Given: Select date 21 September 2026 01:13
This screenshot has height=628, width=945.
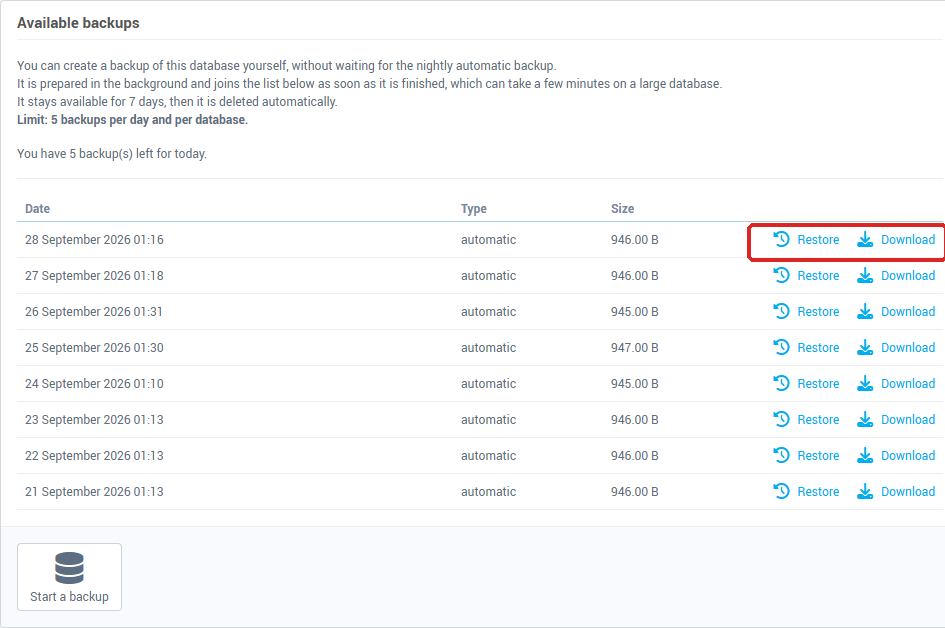Looking at the screenshot, I should click(x=94, y=492).
